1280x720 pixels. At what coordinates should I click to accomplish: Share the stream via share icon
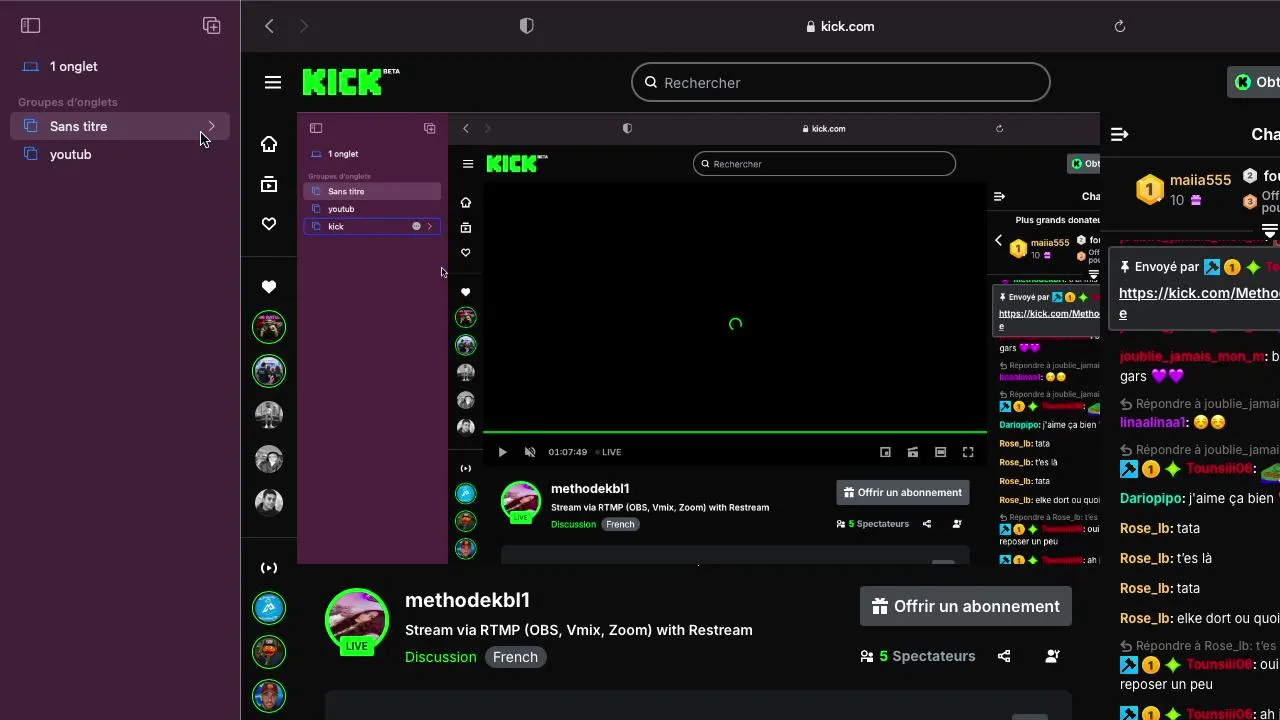click(x=1004, y=656)
